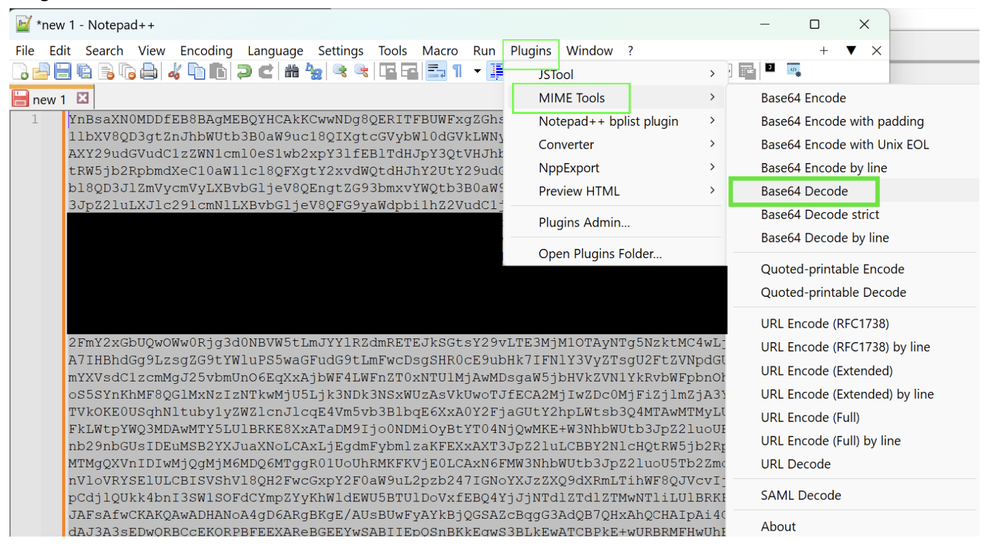Click the Find binoculars icon
The height and width of the screenshot is (555, 1000).
click(x=291, y=71)
